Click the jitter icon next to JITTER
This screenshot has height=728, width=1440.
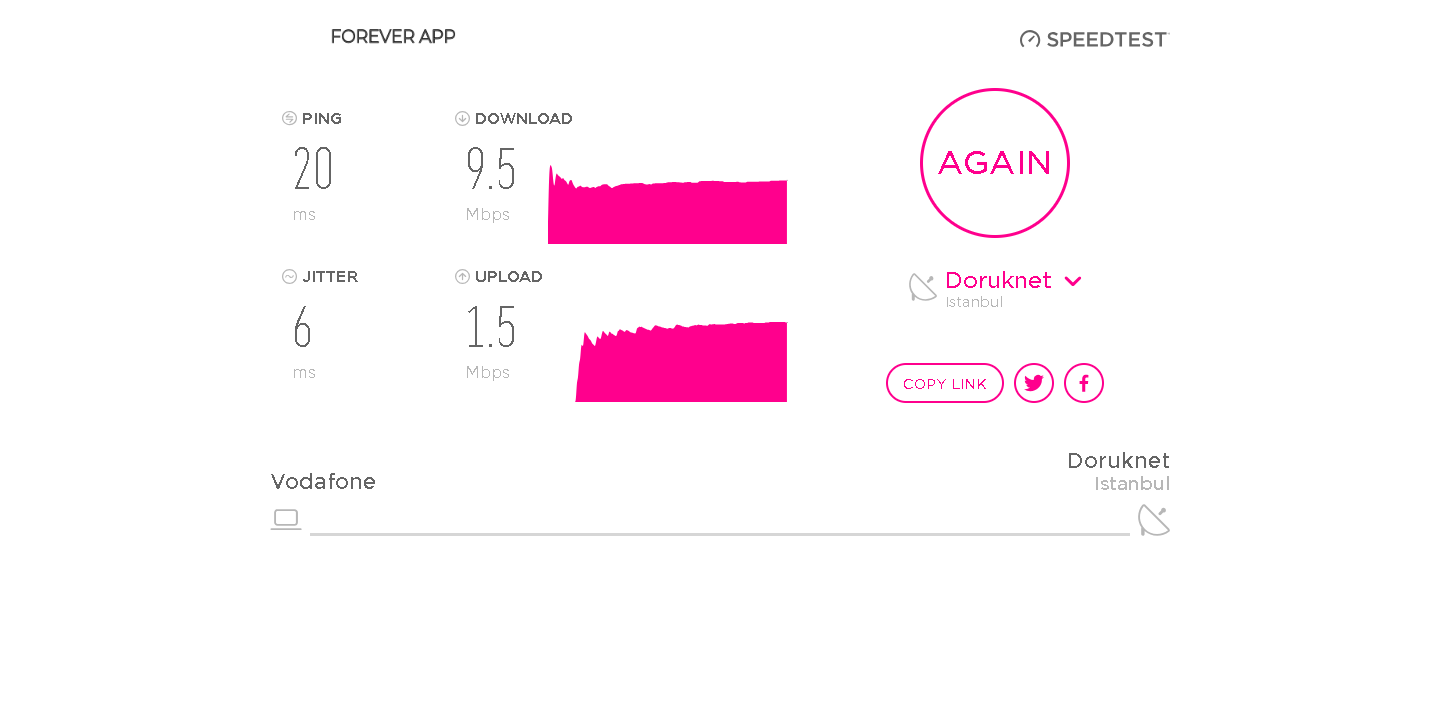(289, 276)
